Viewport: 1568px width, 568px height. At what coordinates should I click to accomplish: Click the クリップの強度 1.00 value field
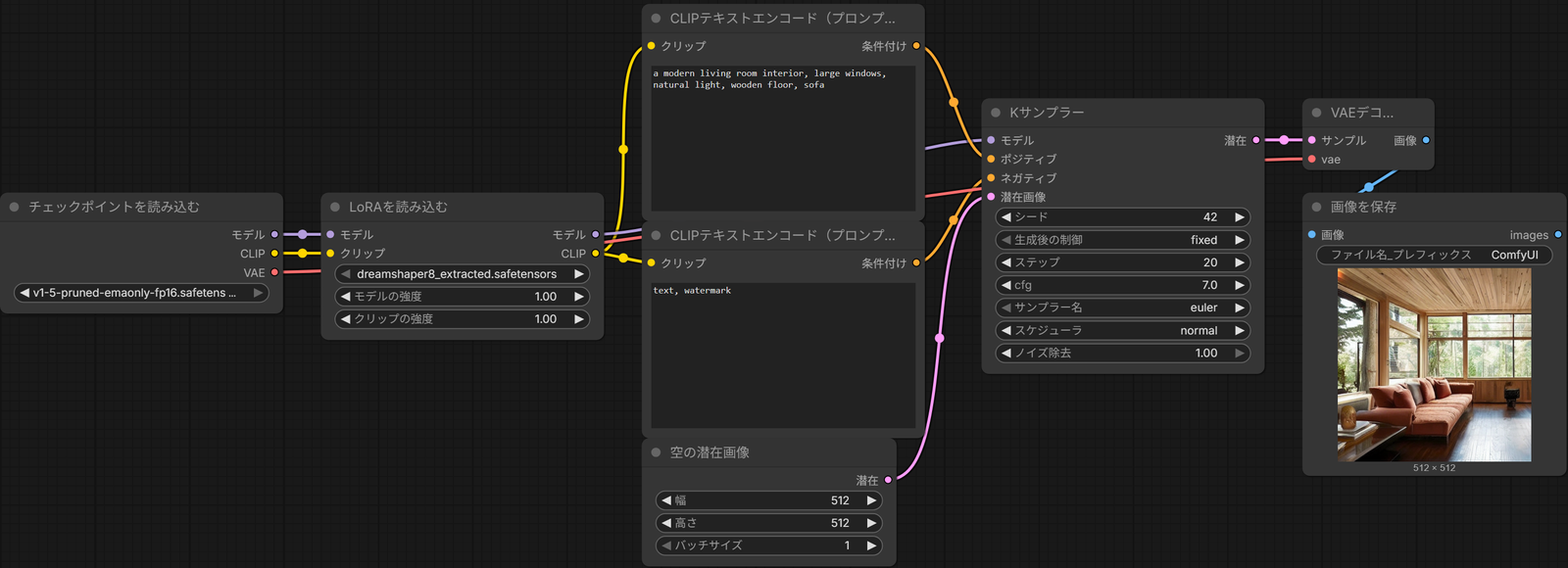tap(462, 319)
